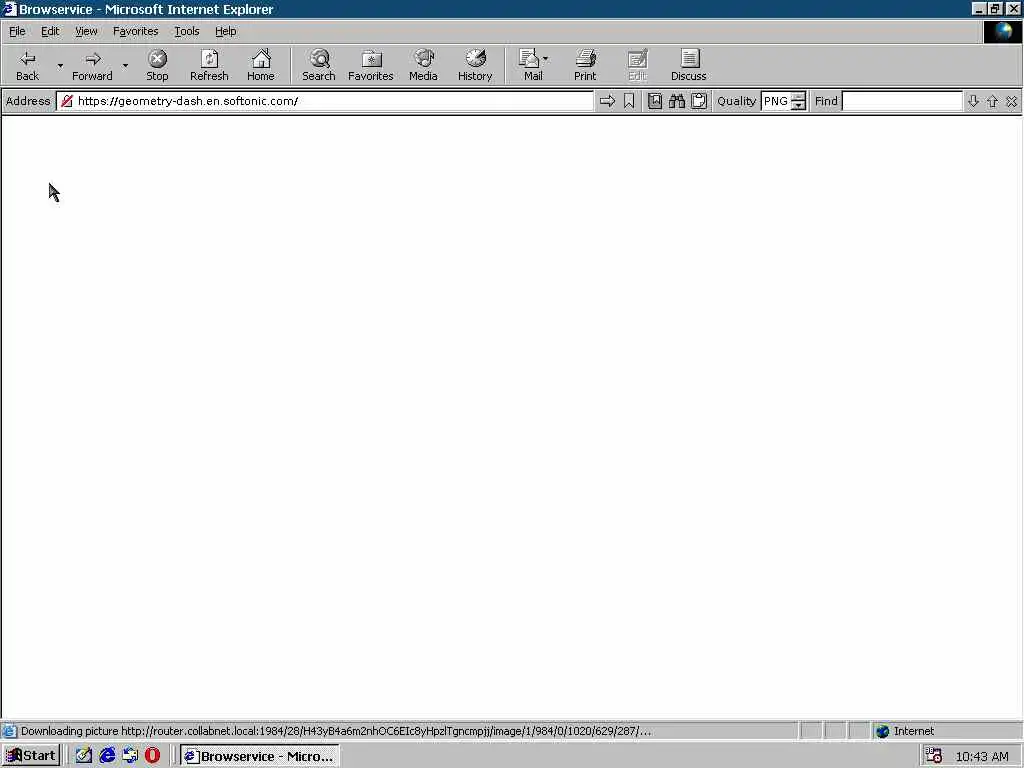This screenshot has width=1024, height=768.
Task: Launch Opera from quick launch
Action: pyautogui.click(x=152, y=756)
